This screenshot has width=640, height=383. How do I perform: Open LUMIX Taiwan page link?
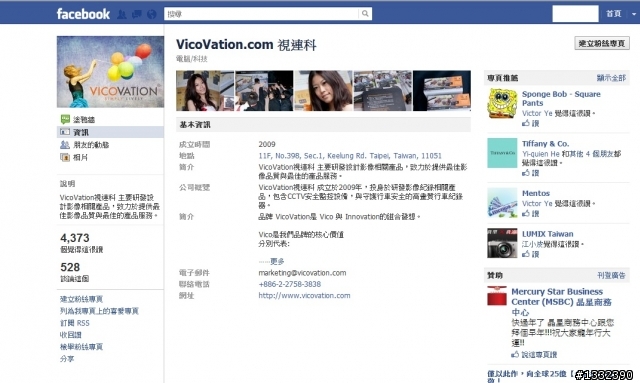pyautogui.click(x=547, y=234)
